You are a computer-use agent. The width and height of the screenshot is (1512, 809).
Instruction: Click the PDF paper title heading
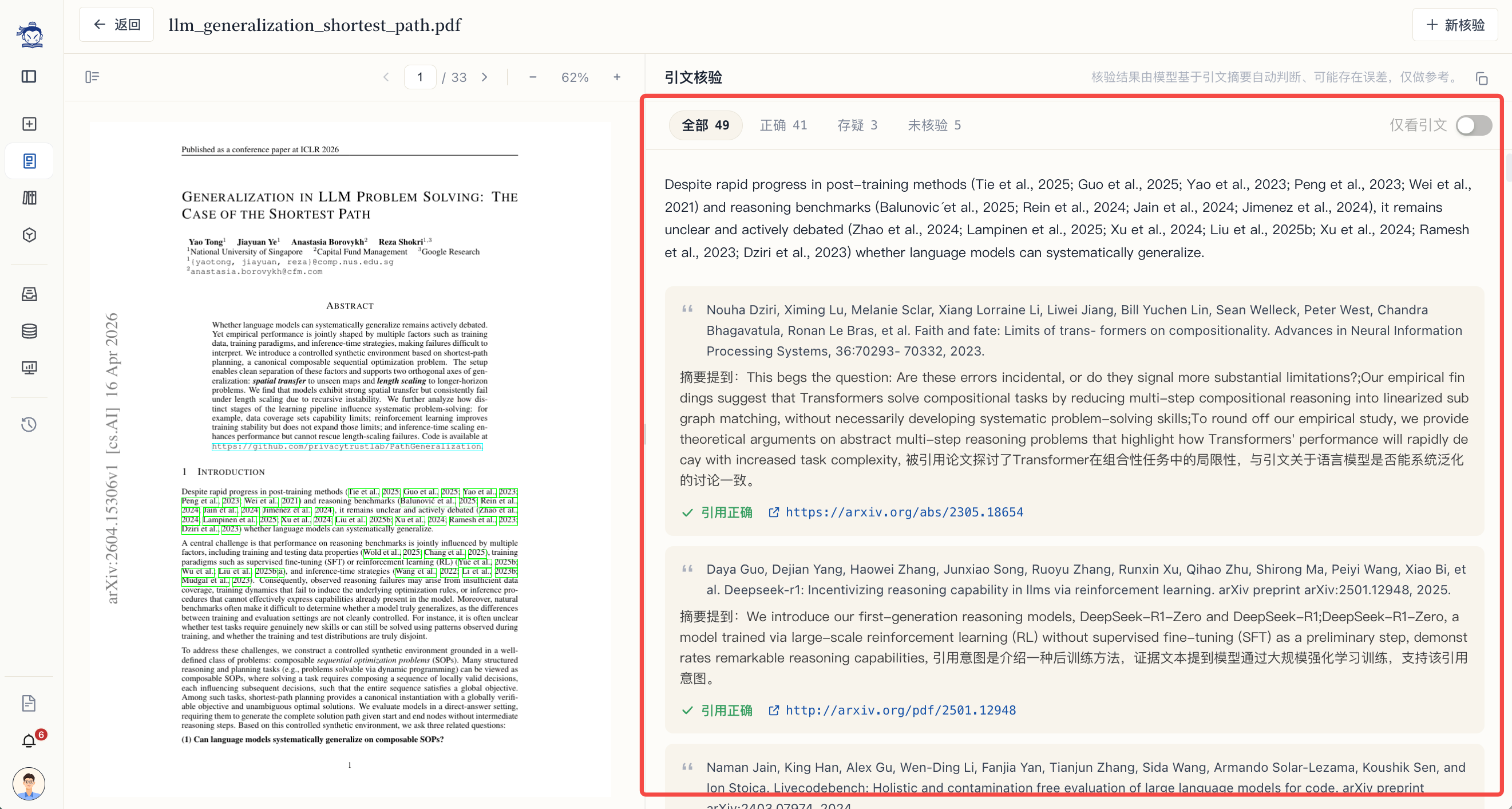[350, 205]
